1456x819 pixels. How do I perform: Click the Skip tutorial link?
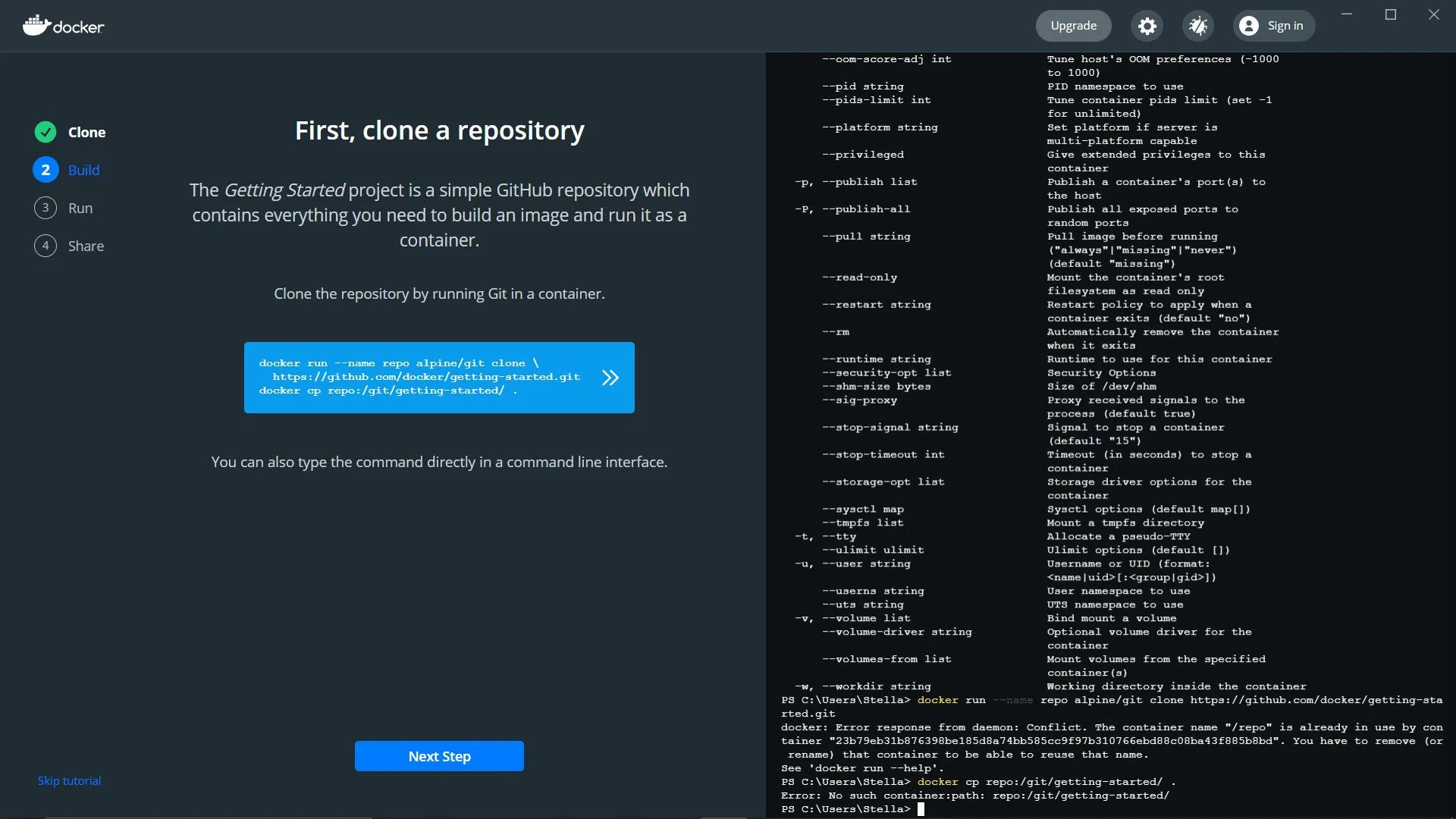[69, 780]
